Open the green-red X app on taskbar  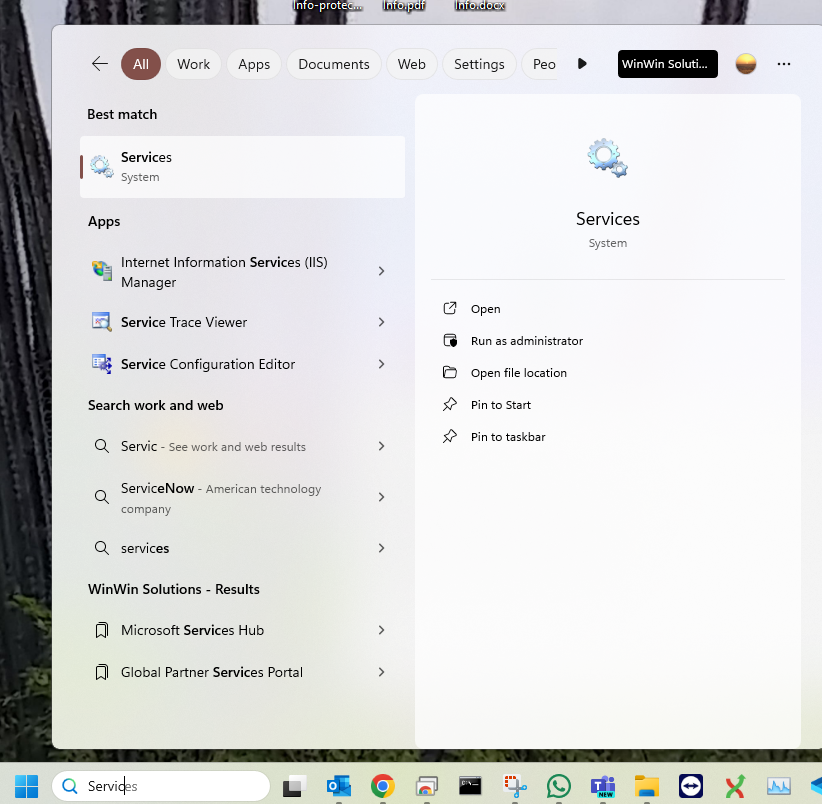click(x=735, y=786)
